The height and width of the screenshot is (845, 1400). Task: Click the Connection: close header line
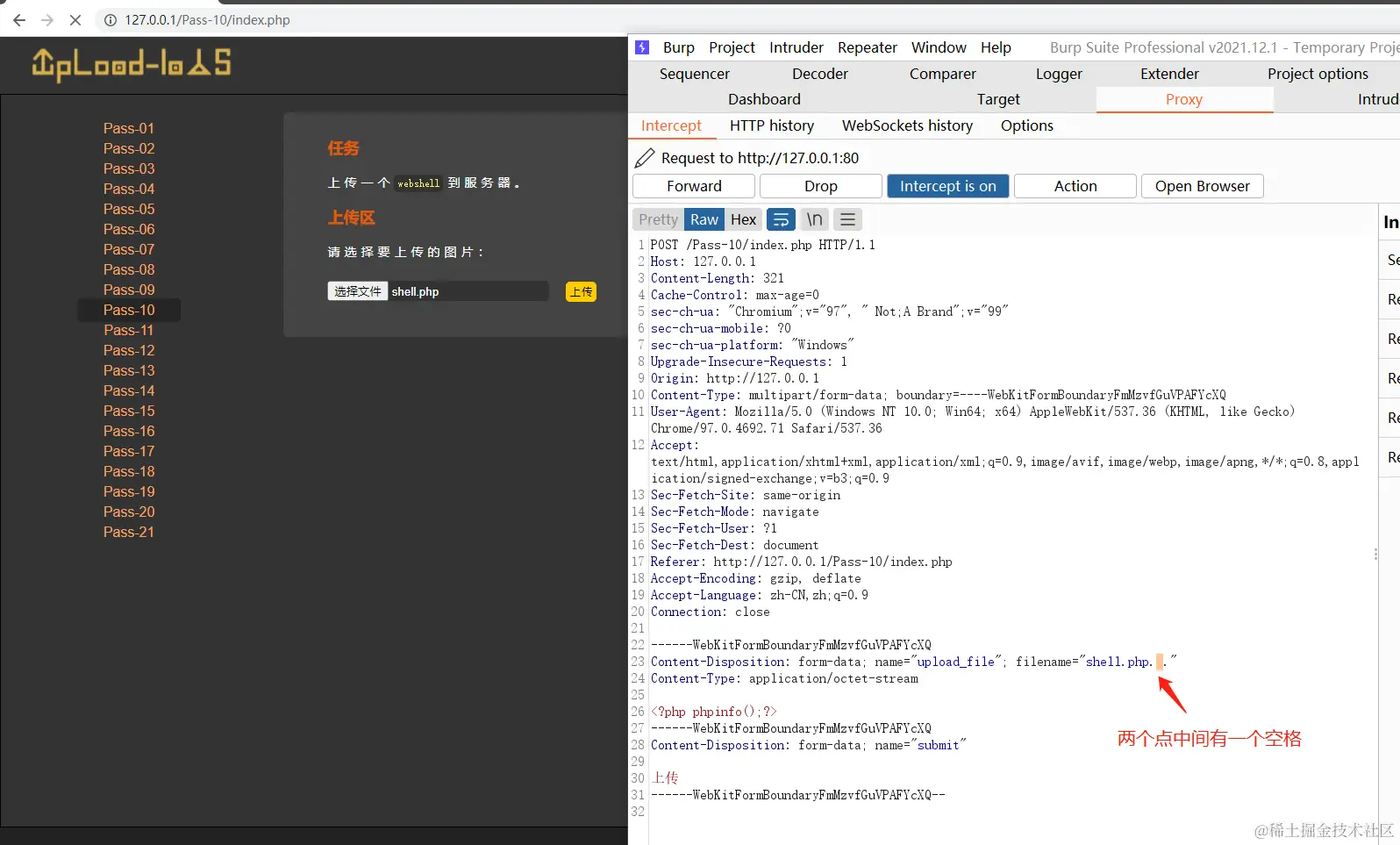point(710,612)
